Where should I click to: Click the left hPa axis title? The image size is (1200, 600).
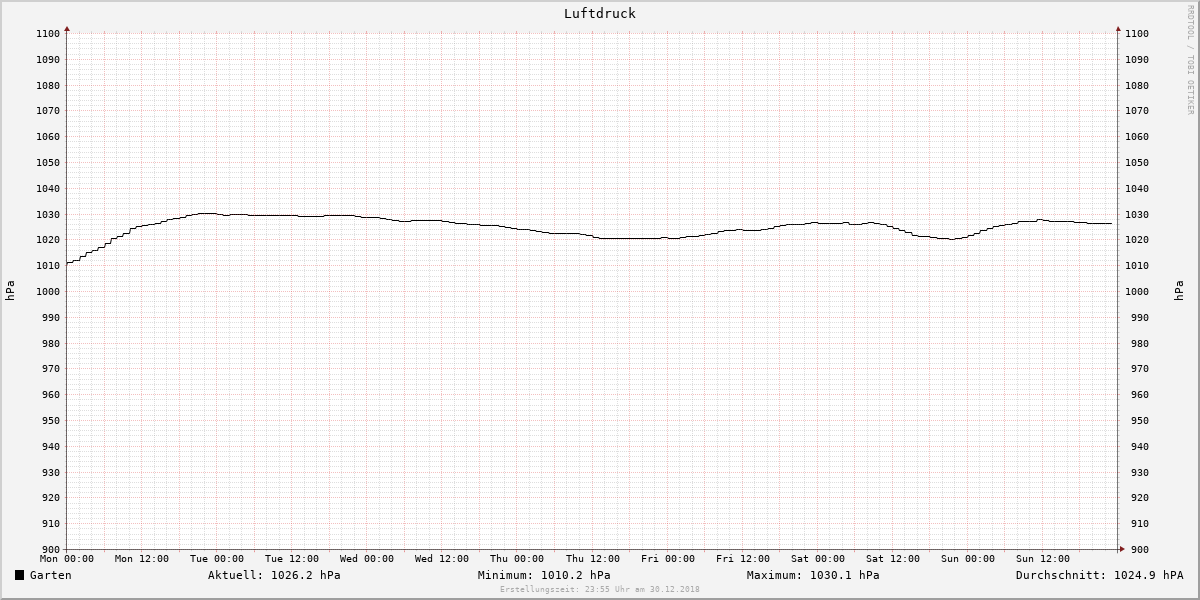pyautogui.click(x=10, y=291)
